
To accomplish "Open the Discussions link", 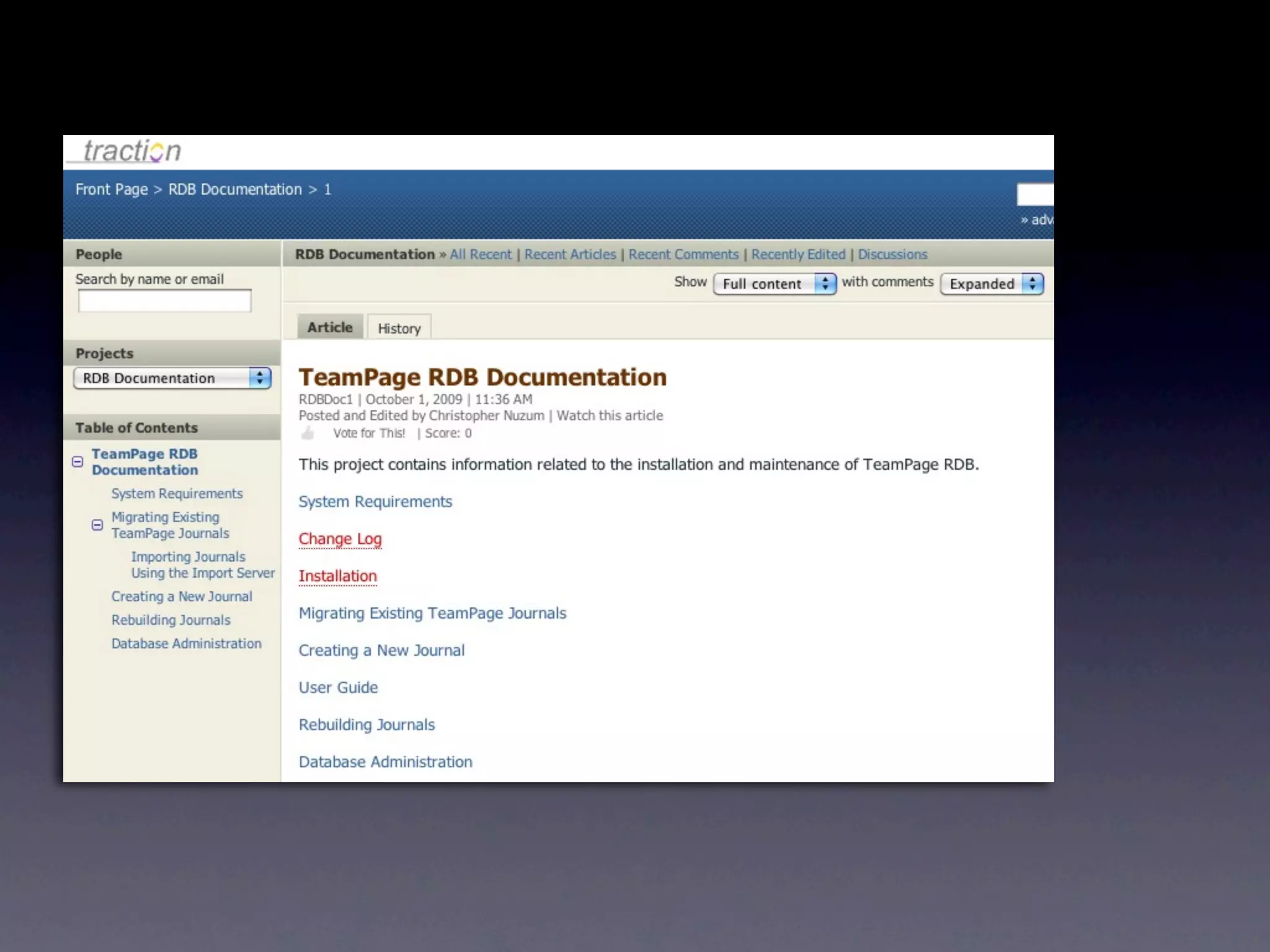I will coord(892,255).
